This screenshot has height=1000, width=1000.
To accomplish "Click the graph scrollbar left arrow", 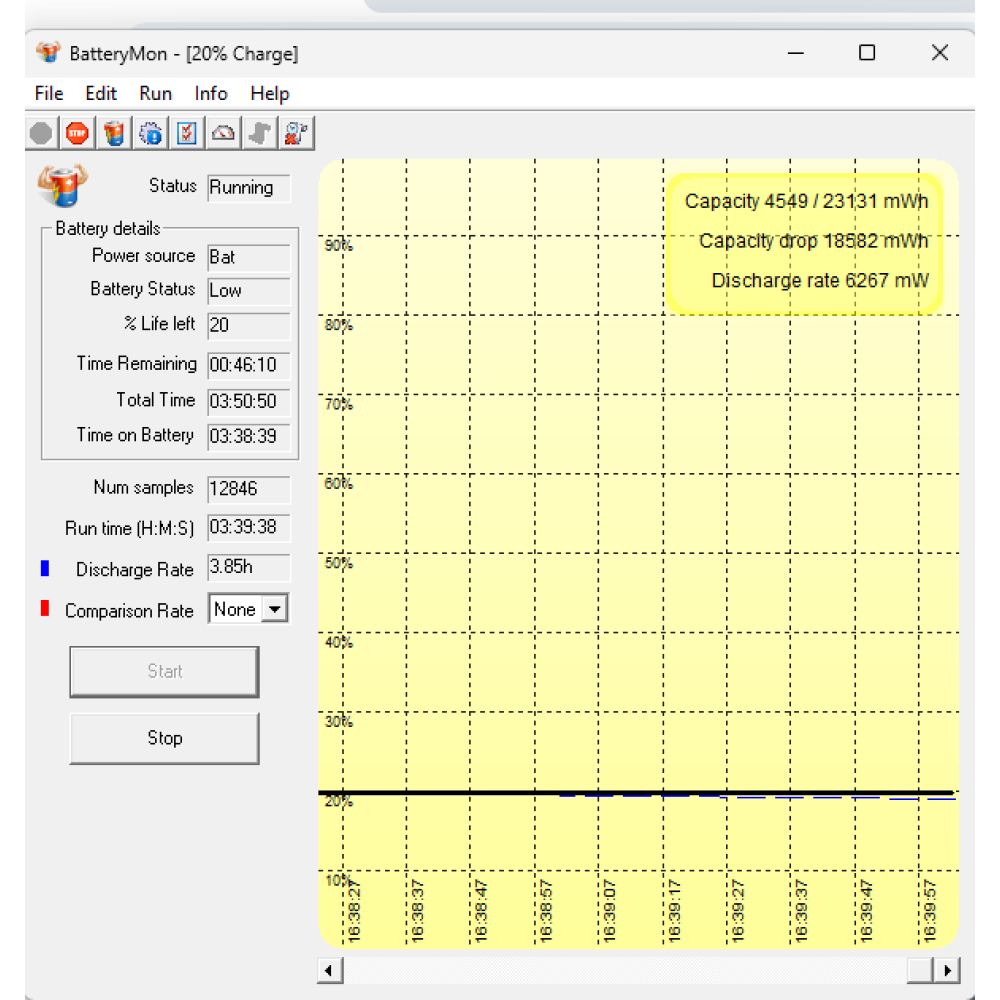I will (330, 971).
